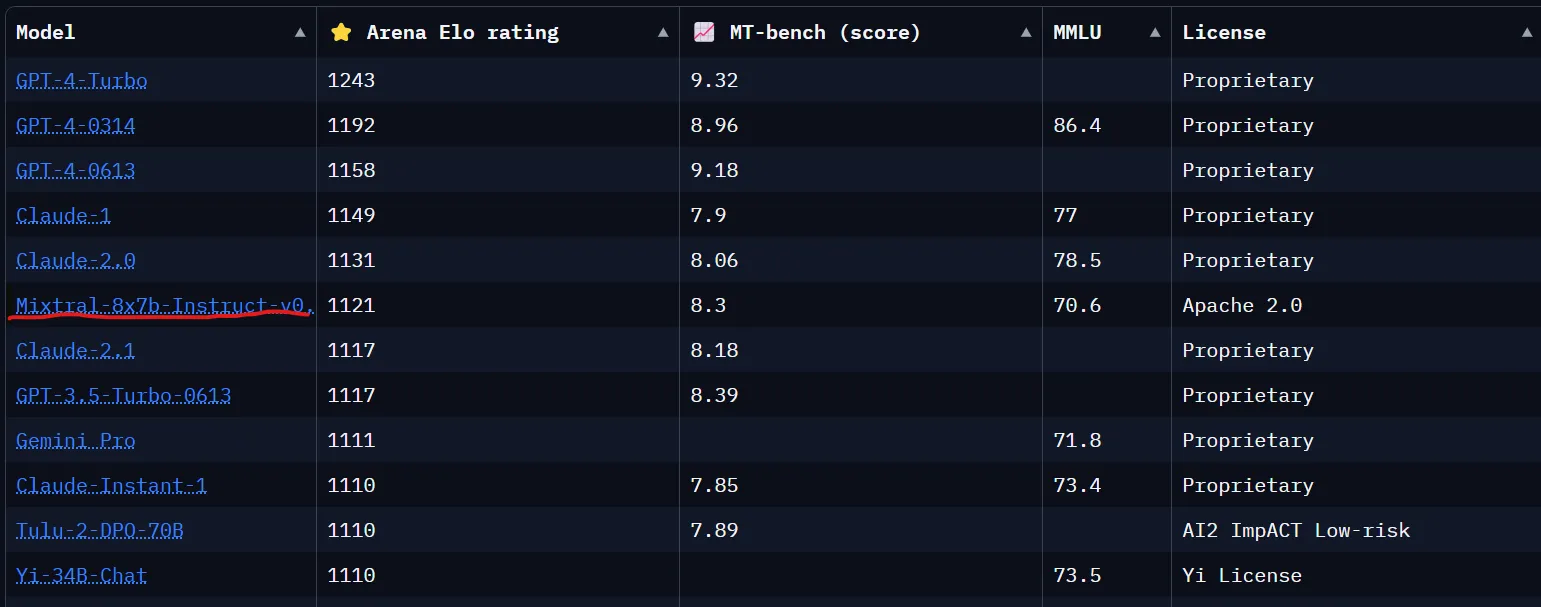Open the Claude-2.0 model link

pos(76,260)
